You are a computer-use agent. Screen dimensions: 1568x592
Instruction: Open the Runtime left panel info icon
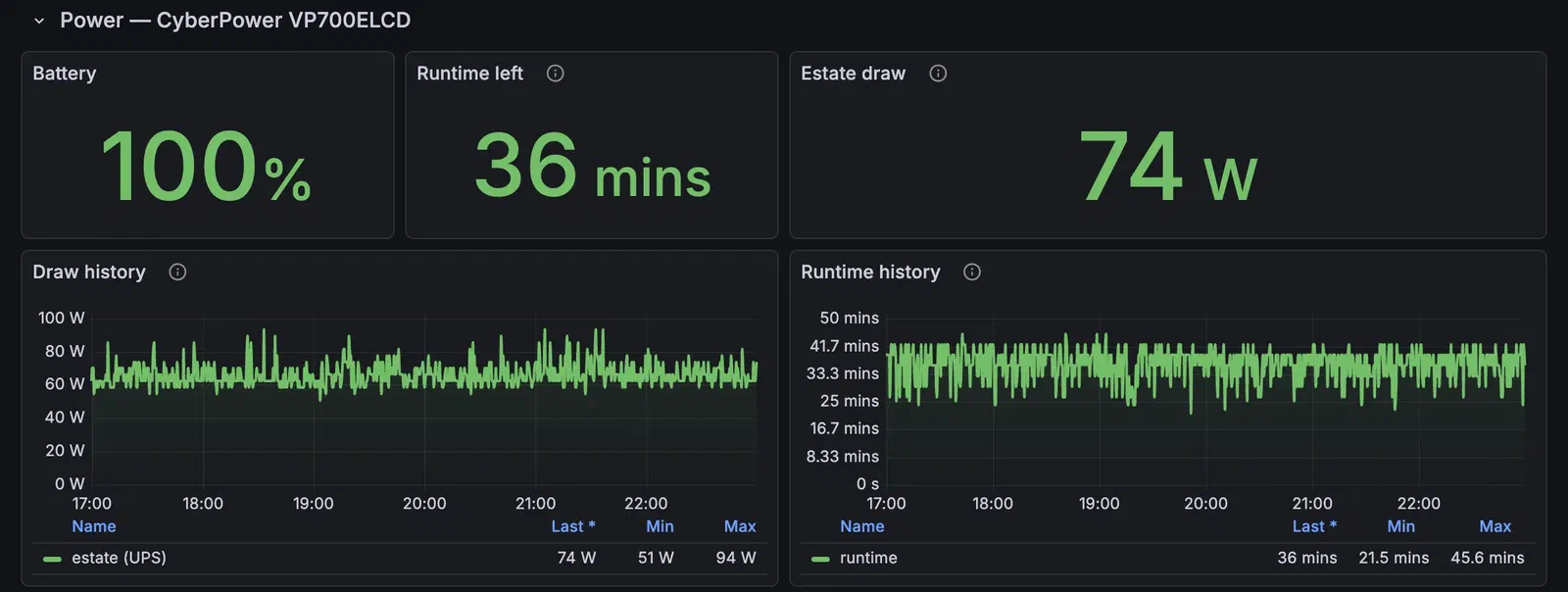[x=556, y=74]
